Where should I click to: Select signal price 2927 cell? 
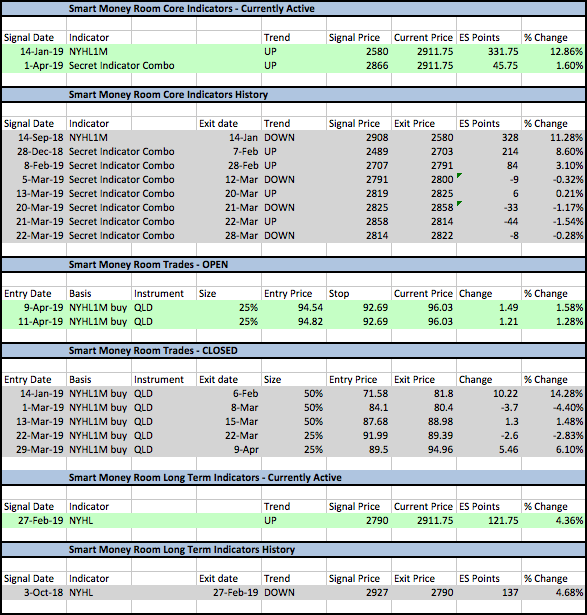(377, 592)
